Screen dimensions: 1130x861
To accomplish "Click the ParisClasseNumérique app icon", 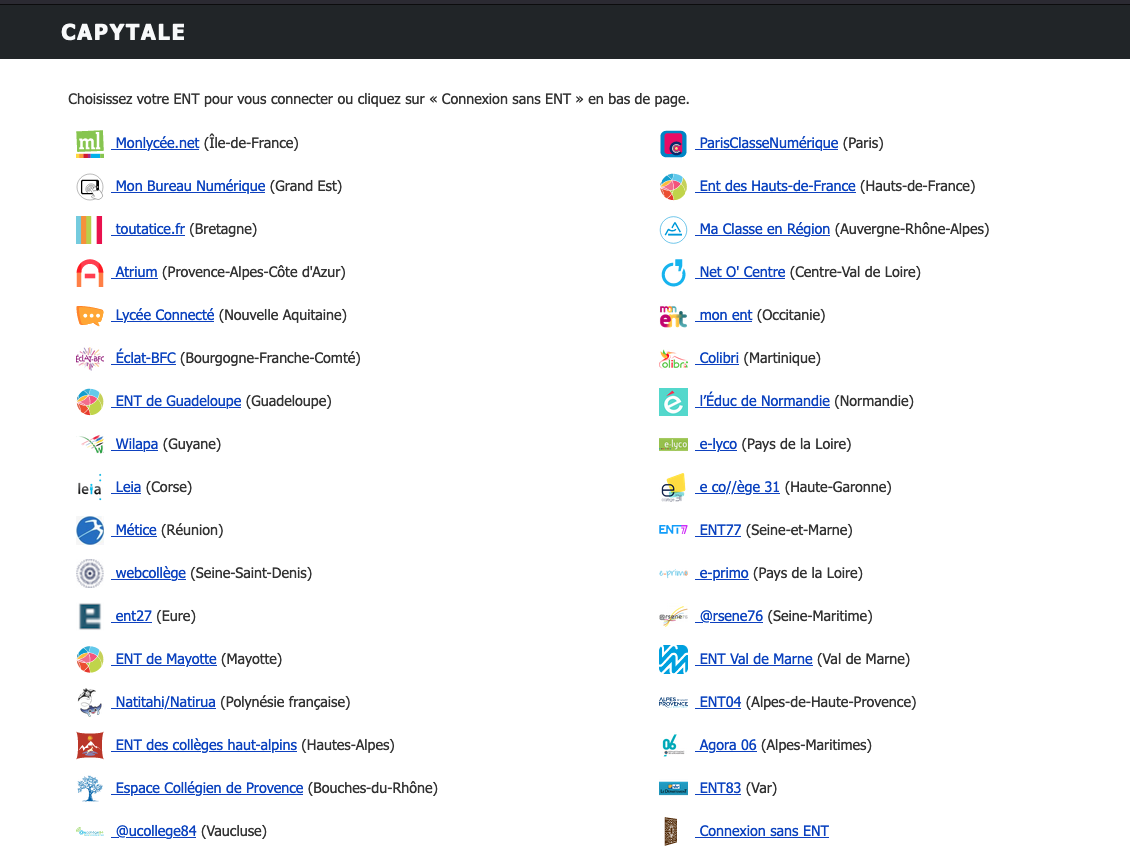I will click(673, 144).
